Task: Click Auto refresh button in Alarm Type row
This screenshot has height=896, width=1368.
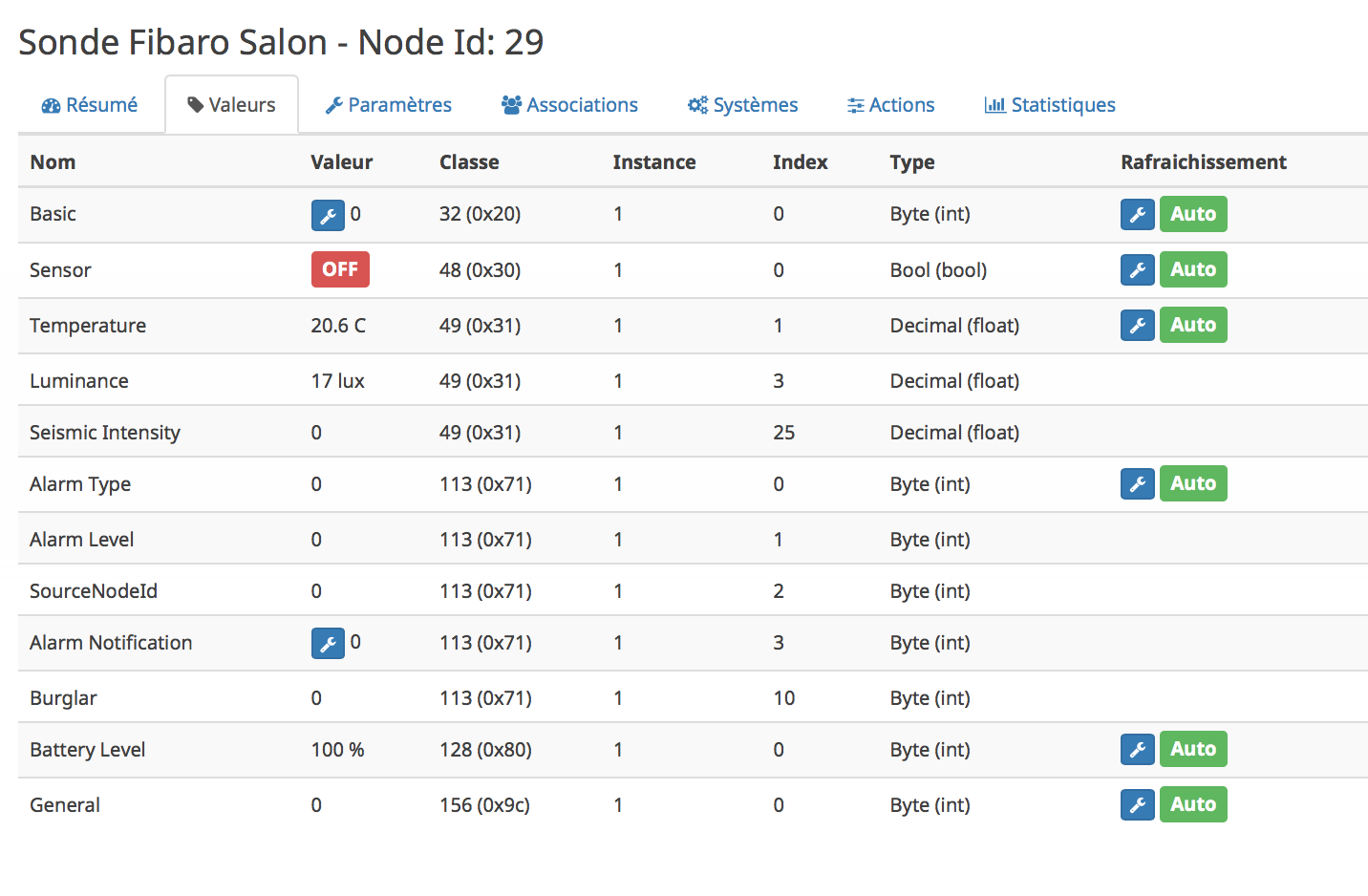Action: click(x=1193, y=483)
